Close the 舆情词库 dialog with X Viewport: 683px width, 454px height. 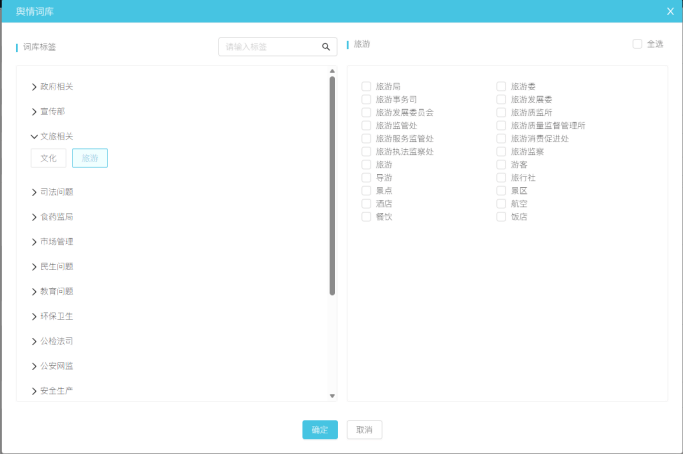click(x=670, y=11)
